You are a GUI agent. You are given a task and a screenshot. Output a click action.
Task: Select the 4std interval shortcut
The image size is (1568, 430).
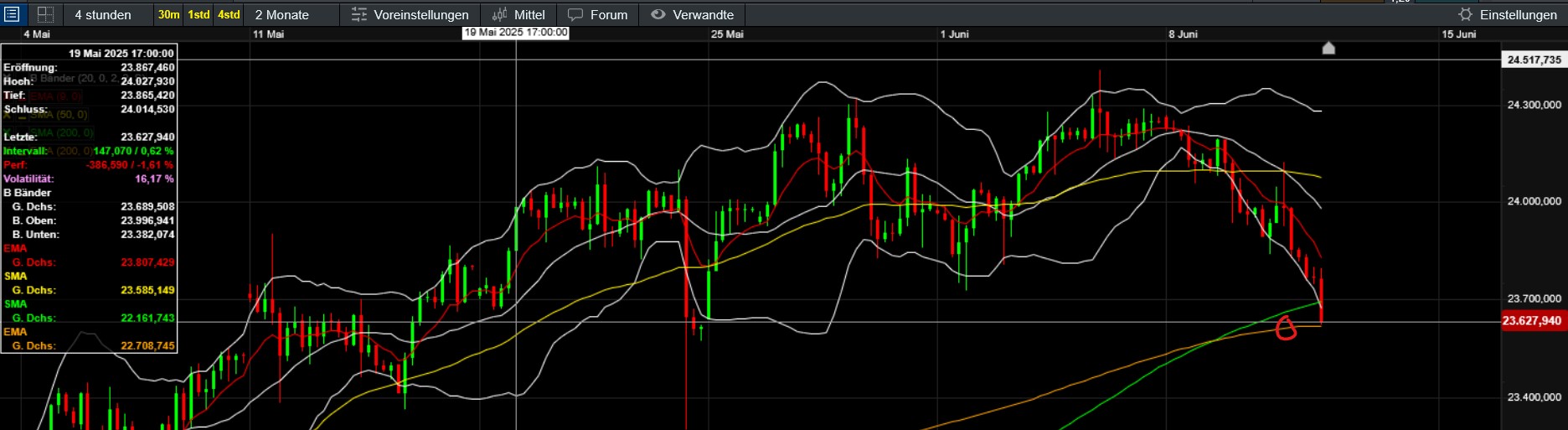tap(229, 15)
